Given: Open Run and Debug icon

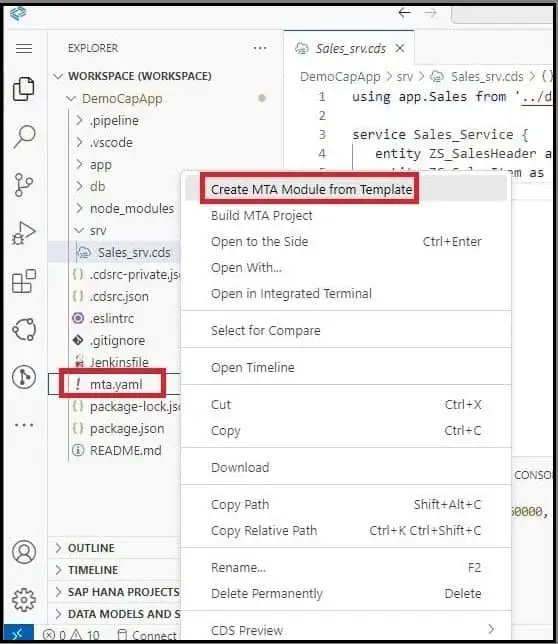Looking at the screenshot, I should click(24, 233).
